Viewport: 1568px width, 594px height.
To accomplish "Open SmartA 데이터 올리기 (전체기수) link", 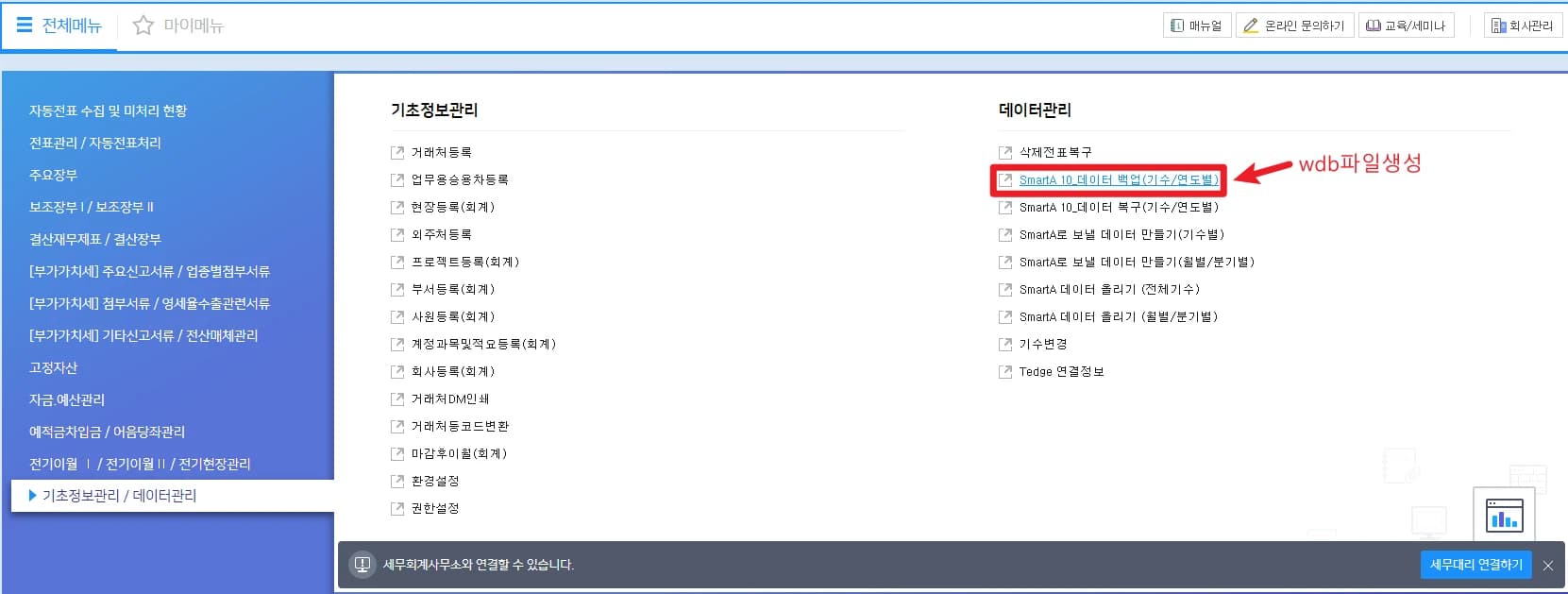I will (1109, 289).
